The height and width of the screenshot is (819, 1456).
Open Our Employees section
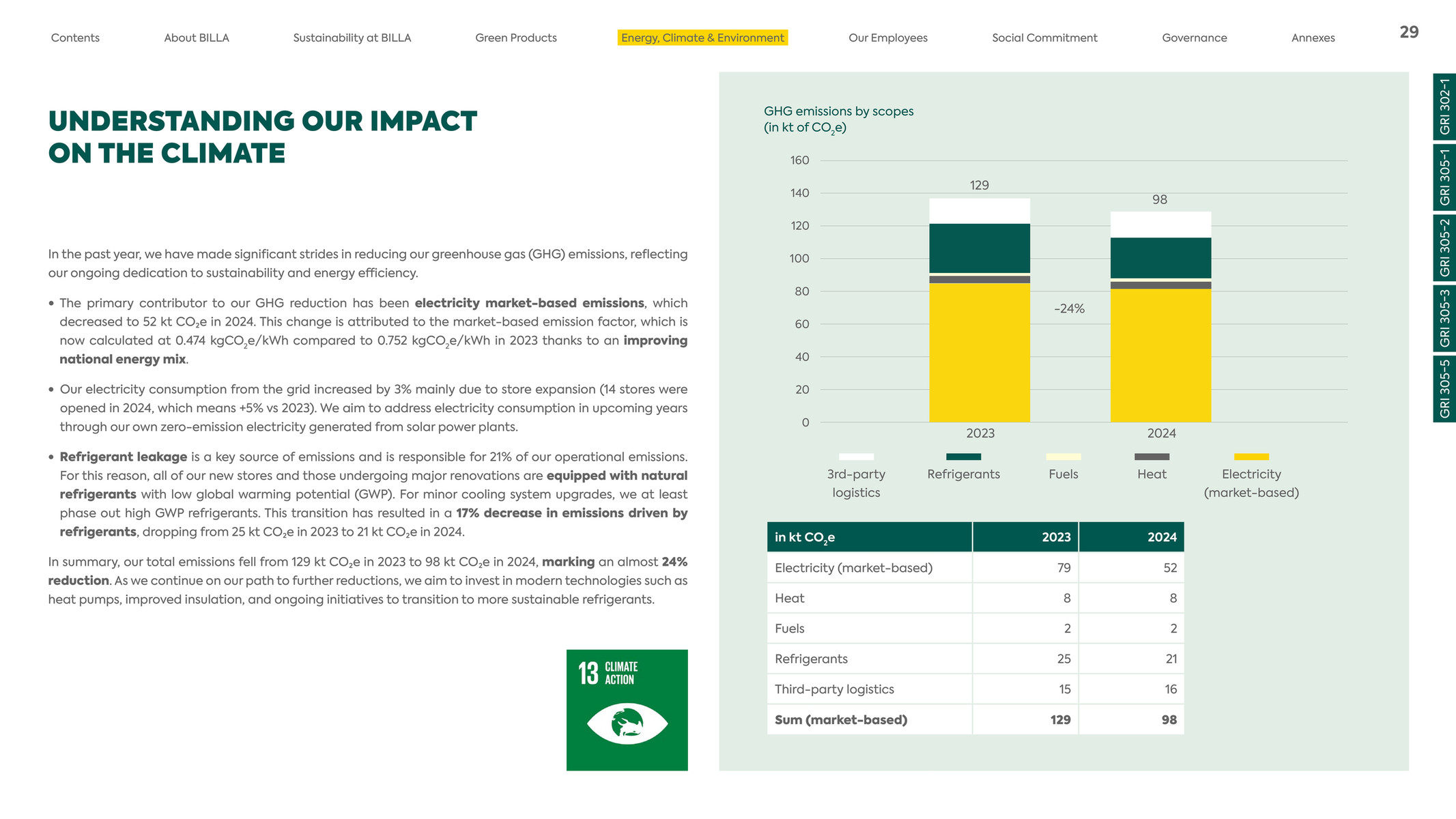888,38
